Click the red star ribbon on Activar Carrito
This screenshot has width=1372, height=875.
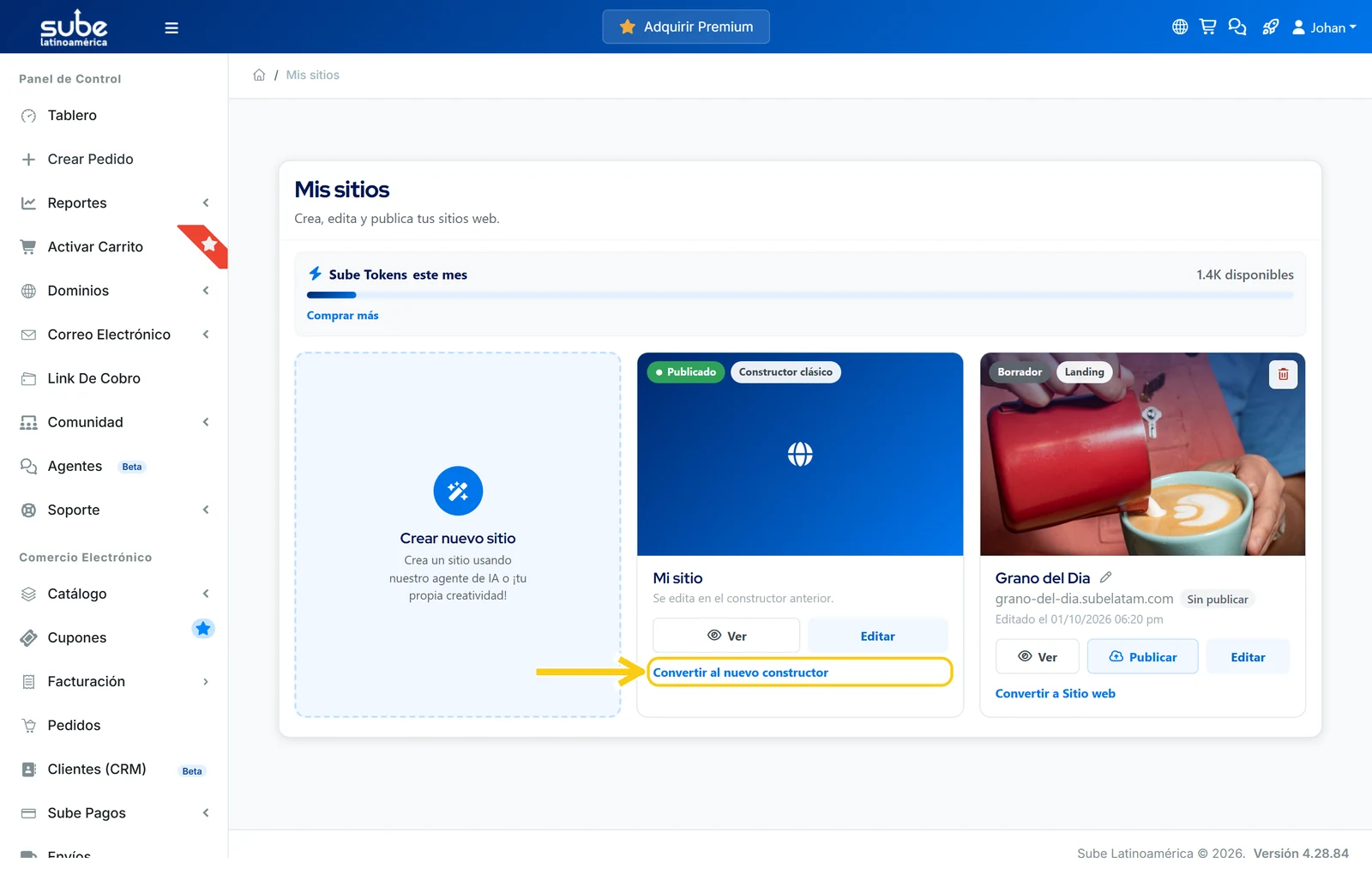point(207,244)
